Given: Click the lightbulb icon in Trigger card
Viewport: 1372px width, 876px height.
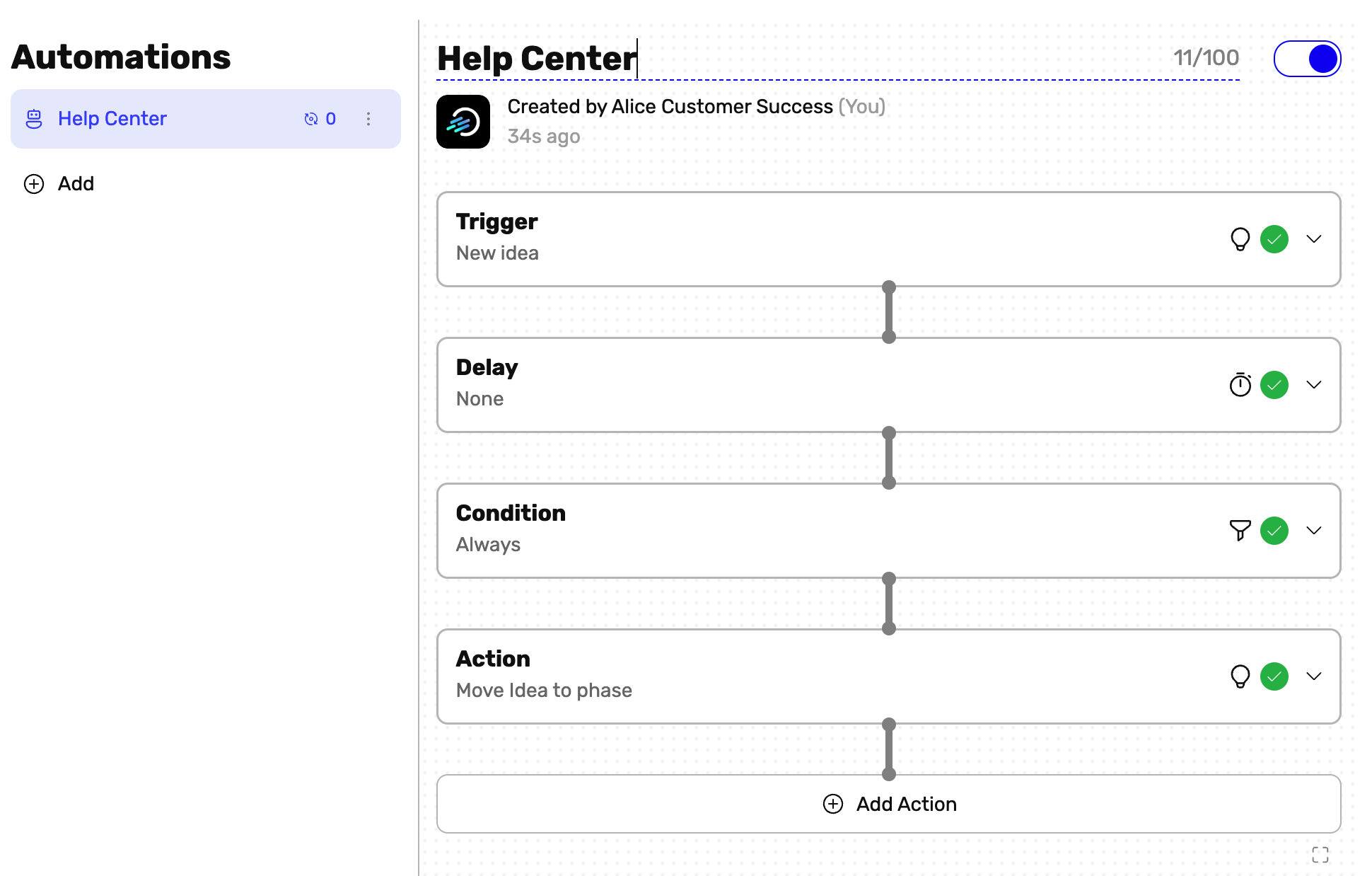Looking at the screenshot, I should [x=1240, y=239].
